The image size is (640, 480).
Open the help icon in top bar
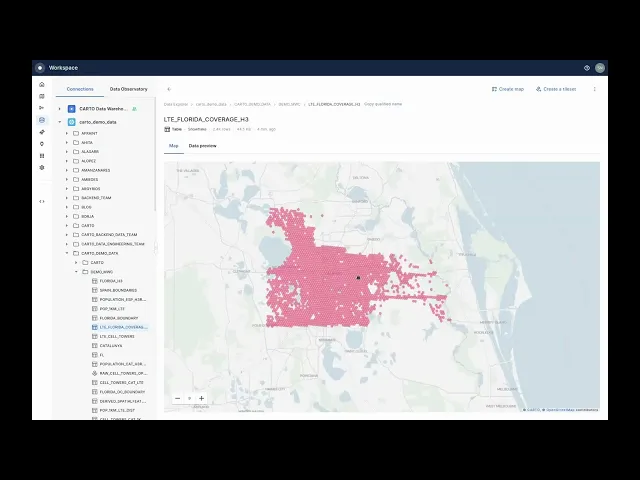(587, 68)
